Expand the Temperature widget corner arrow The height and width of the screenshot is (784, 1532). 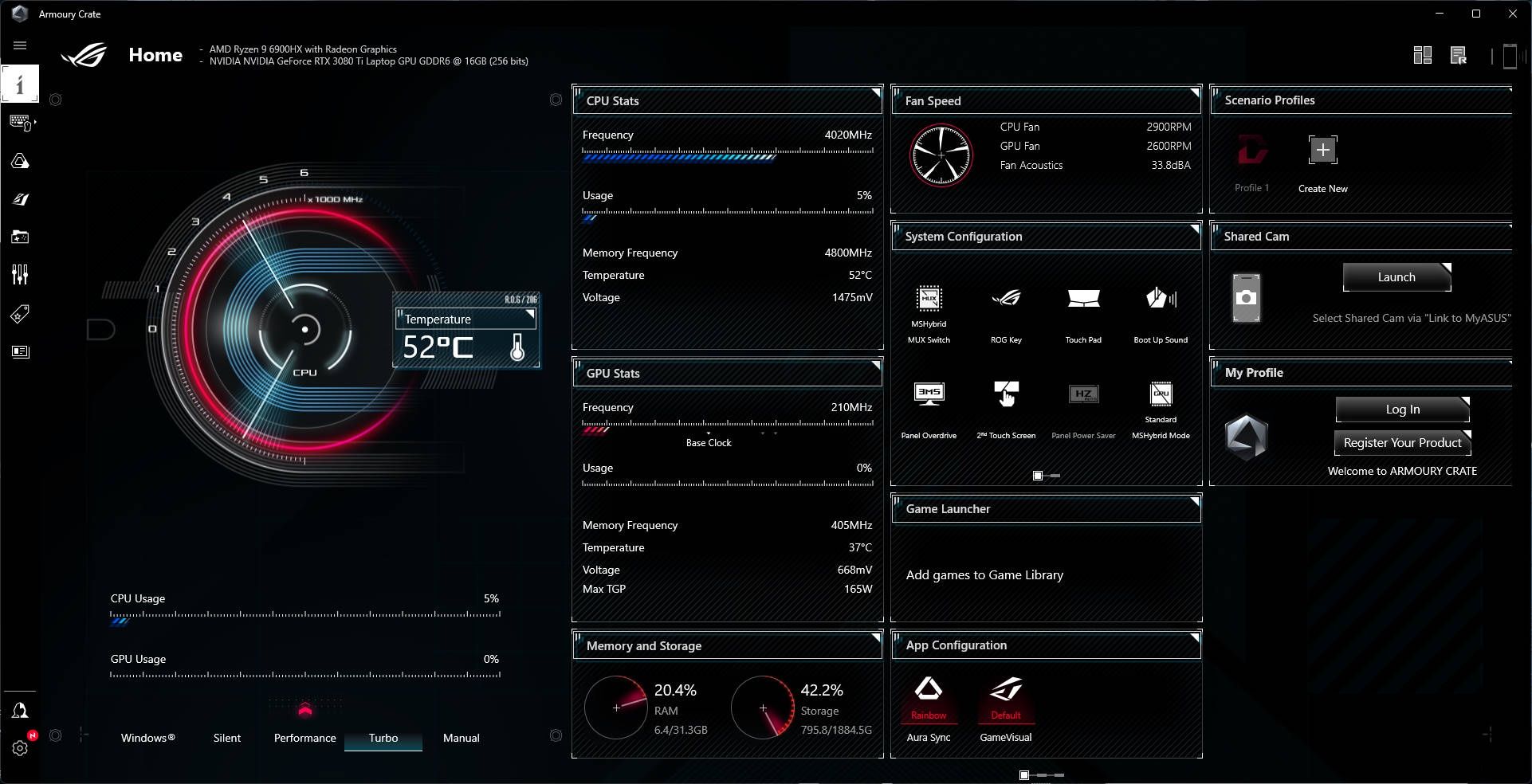[530, 314]
